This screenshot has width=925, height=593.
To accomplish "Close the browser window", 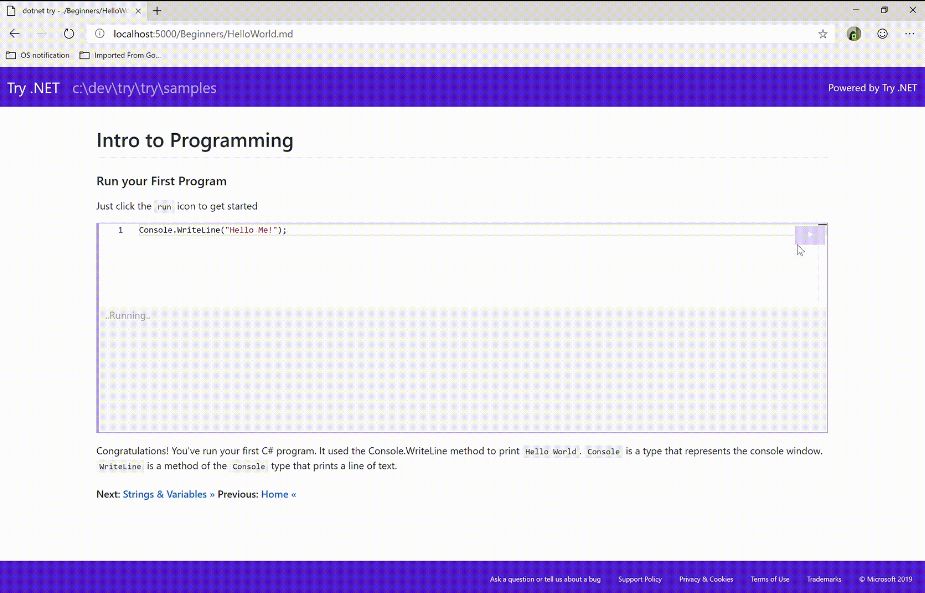I will [911, 10].
